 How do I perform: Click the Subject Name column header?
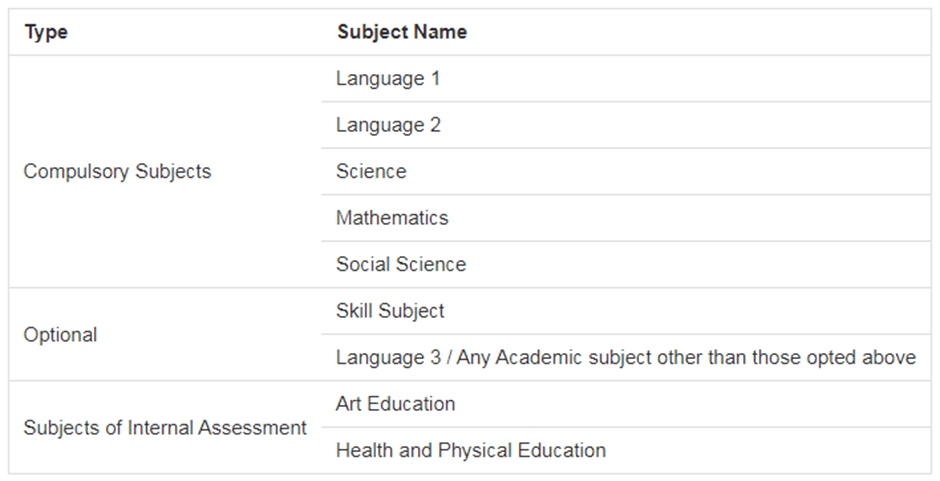pos(402,32)
